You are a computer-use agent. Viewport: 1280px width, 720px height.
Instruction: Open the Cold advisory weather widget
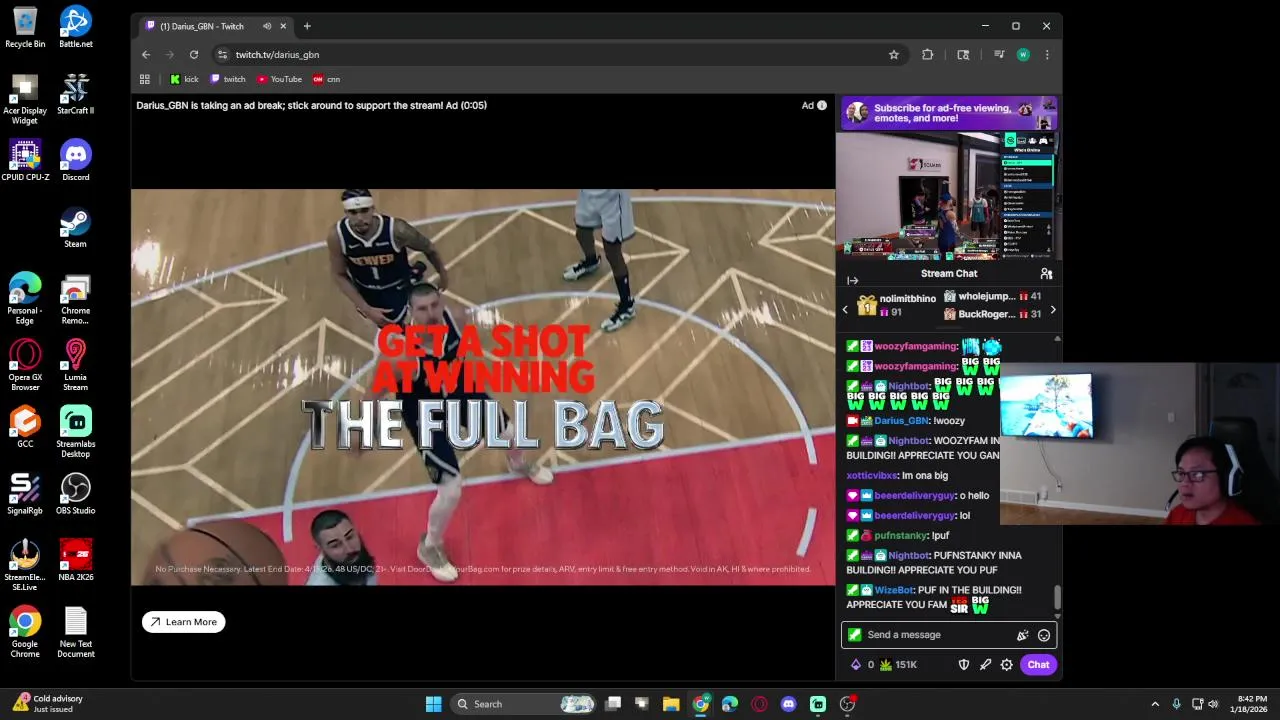pos(47,704)
